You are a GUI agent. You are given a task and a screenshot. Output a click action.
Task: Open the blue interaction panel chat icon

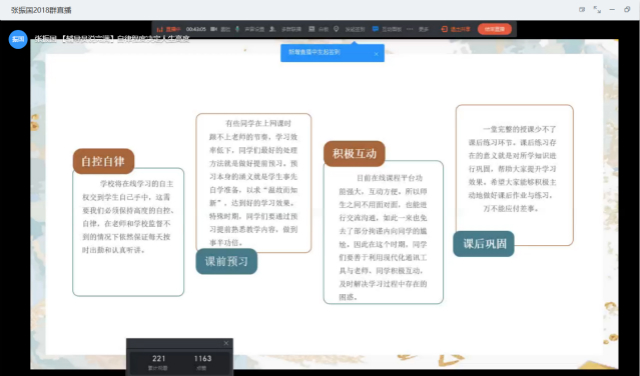tap(375, 29)
